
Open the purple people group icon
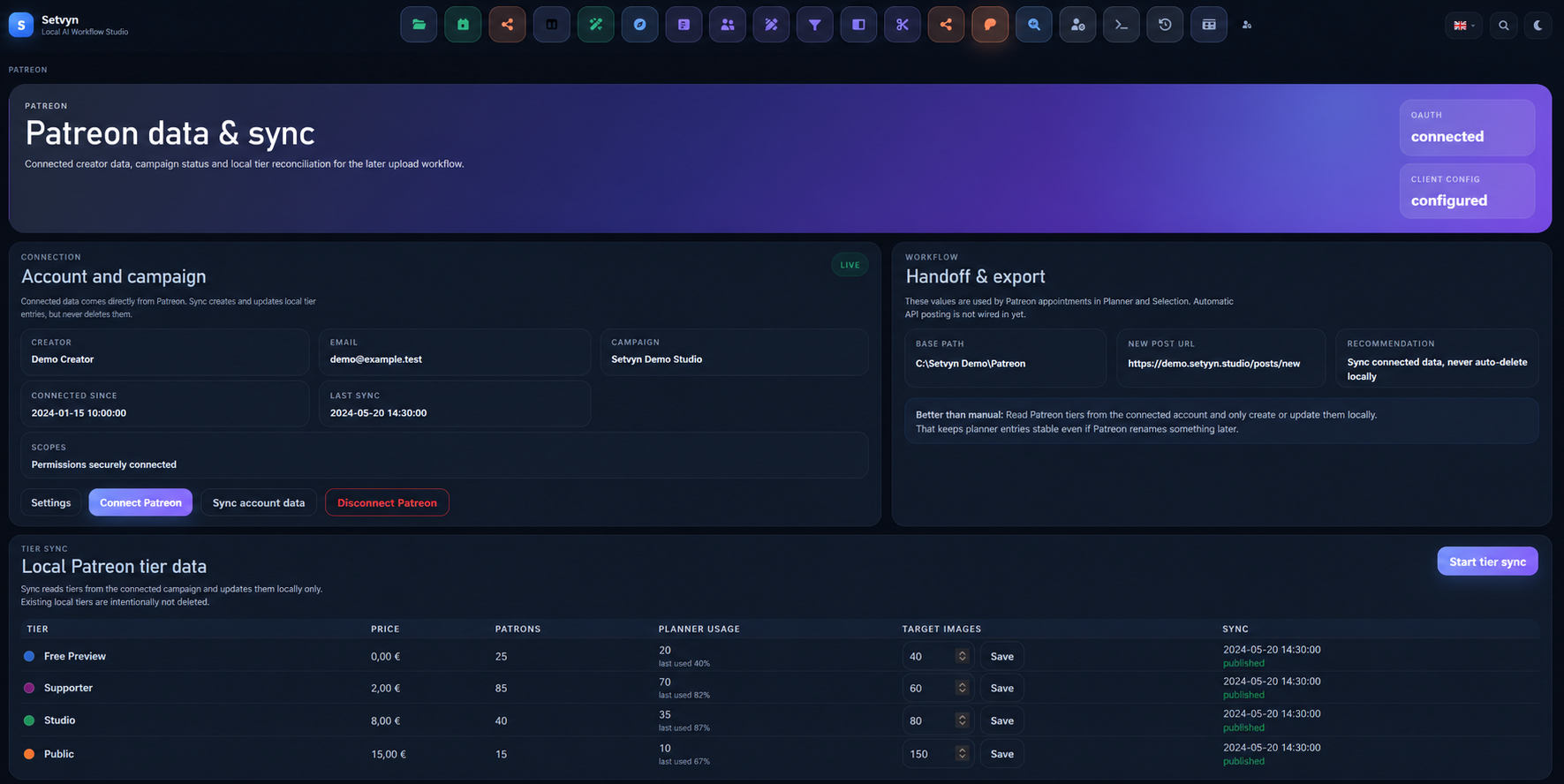[727, 25]
